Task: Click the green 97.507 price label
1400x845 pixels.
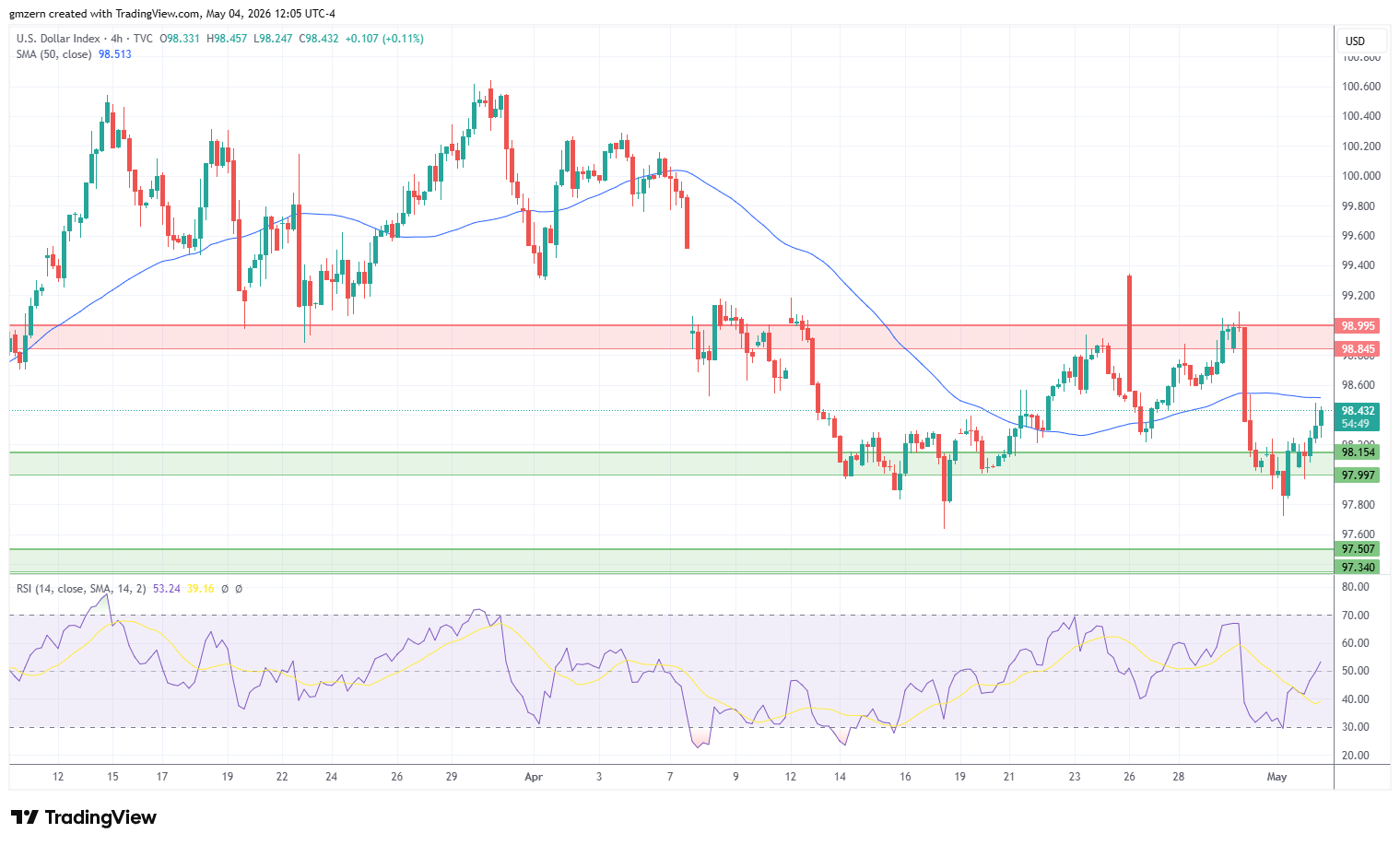Action: point(1358,549)
